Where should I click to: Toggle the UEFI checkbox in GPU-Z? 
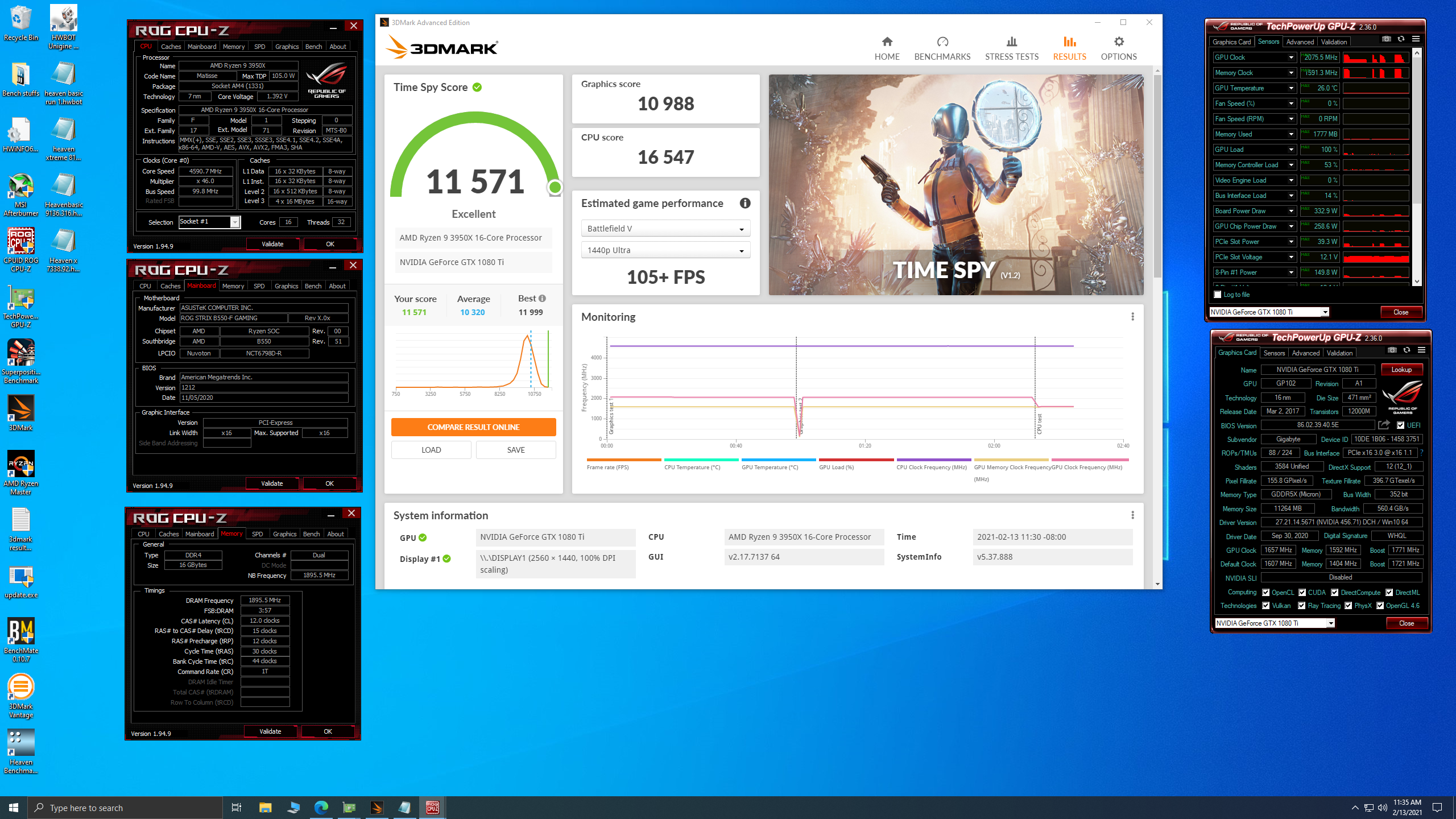(1400, 425)
